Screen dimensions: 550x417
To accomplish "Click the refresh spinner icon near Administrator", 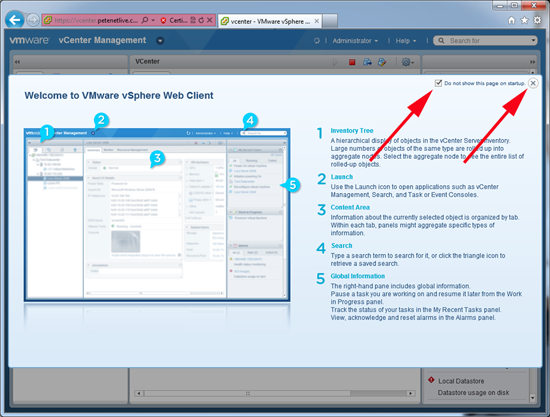I will click(317, 41).
